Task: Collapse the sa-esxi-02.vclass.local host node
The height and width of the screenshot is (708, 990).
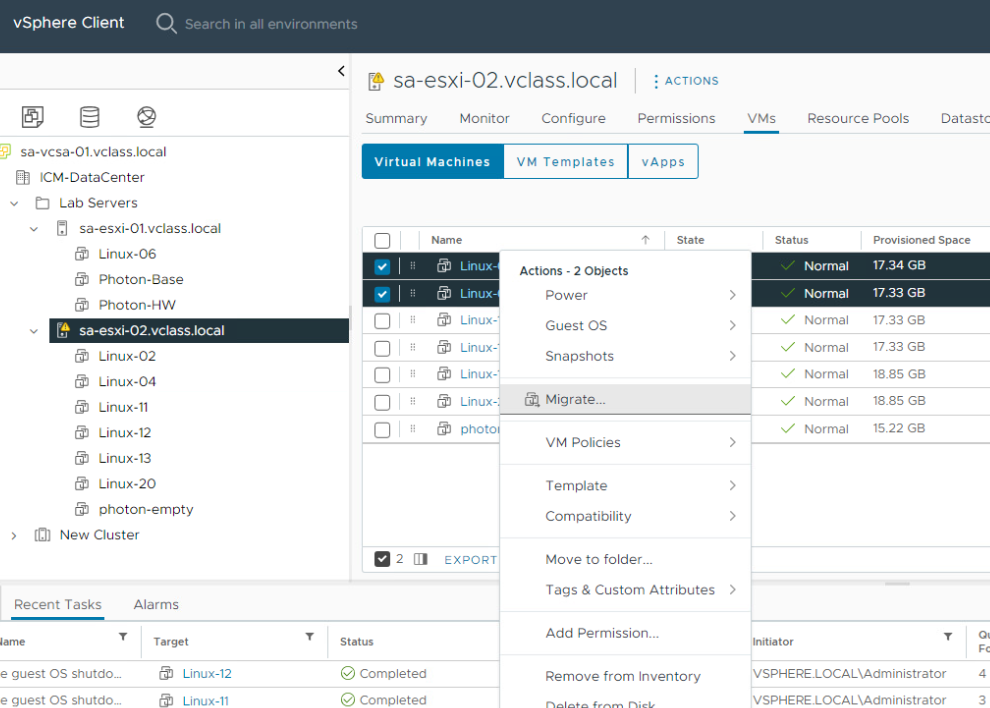Action: pos(33,331)
